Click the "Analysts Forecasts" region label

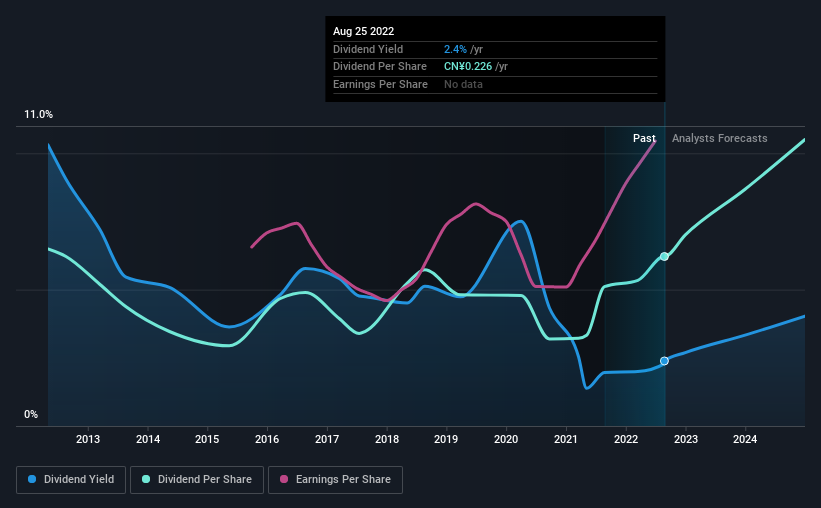click(x=720, y=138)
